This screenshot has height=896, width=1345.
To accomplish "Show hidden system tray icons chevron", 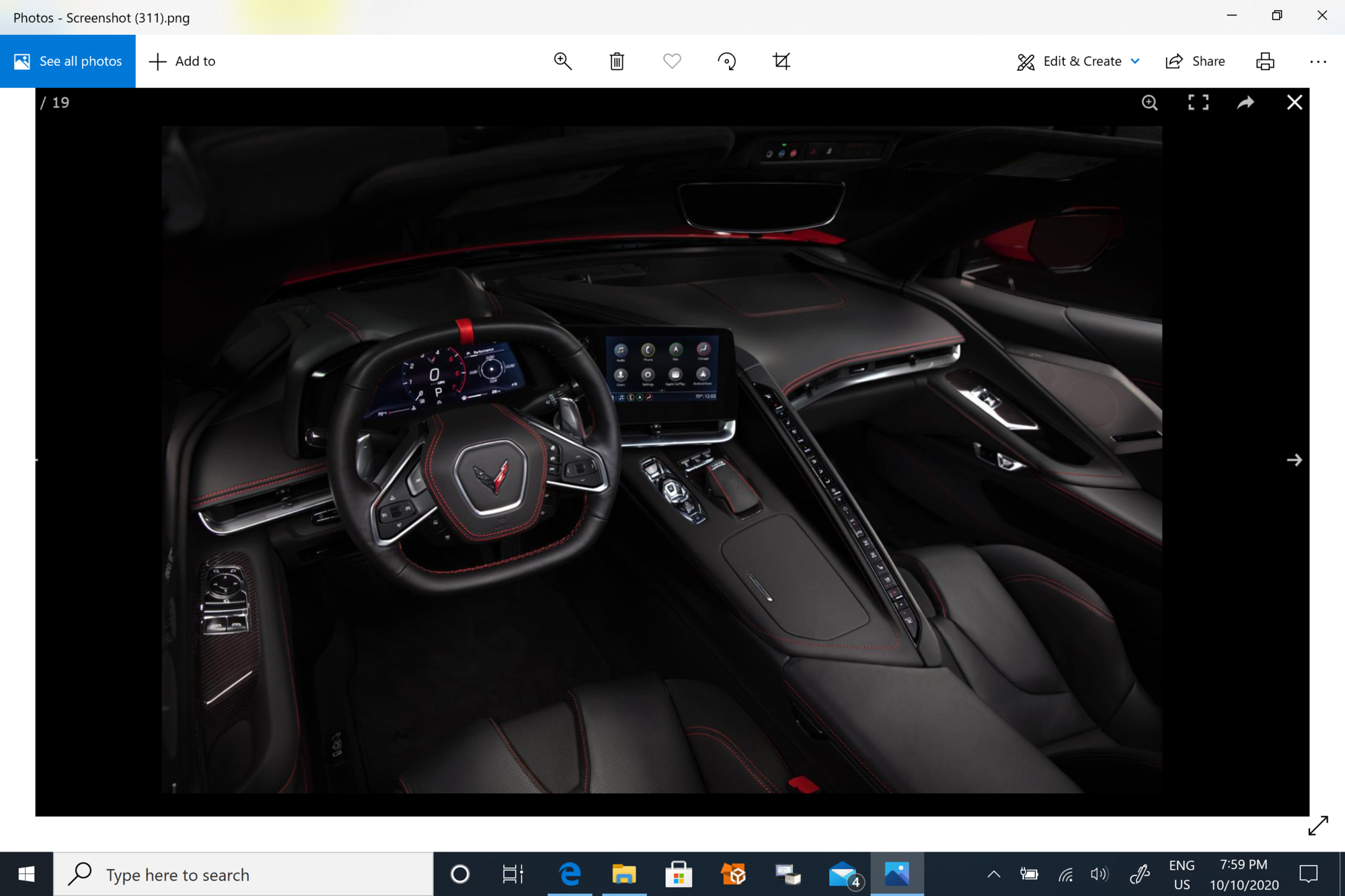I will click(993, 874).
